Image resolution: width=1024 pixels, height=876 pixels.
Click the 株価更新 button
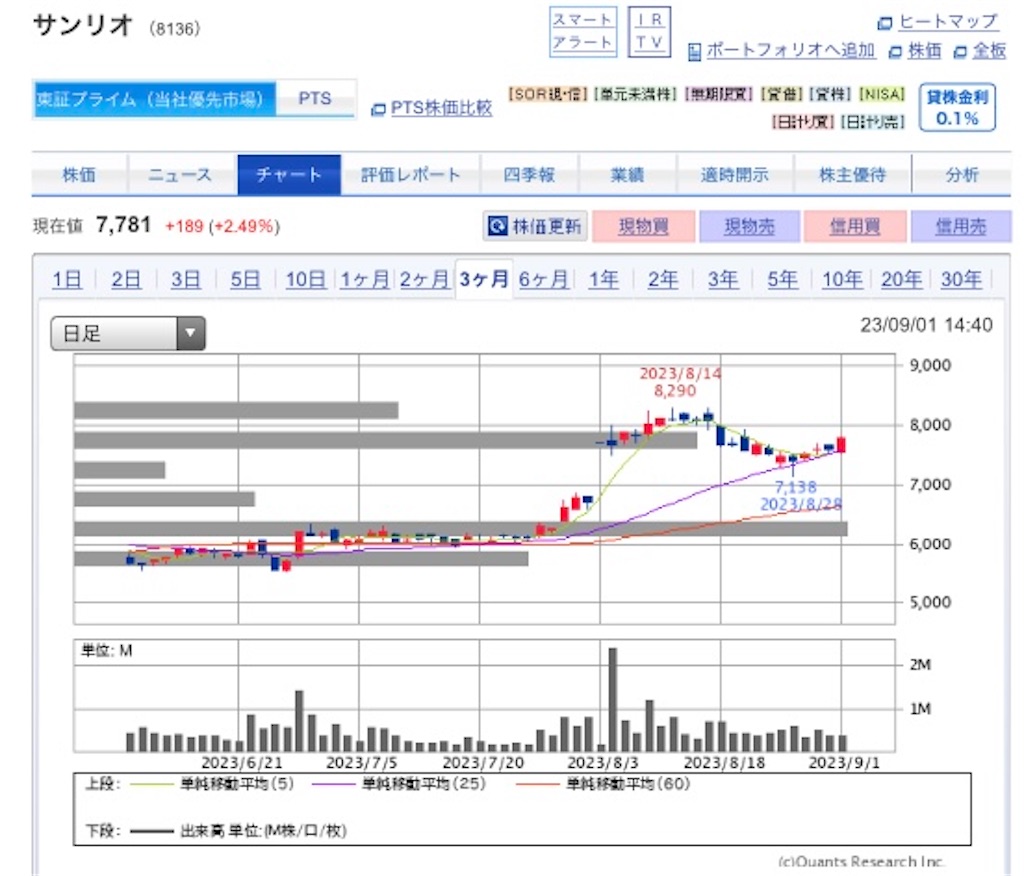535,226
